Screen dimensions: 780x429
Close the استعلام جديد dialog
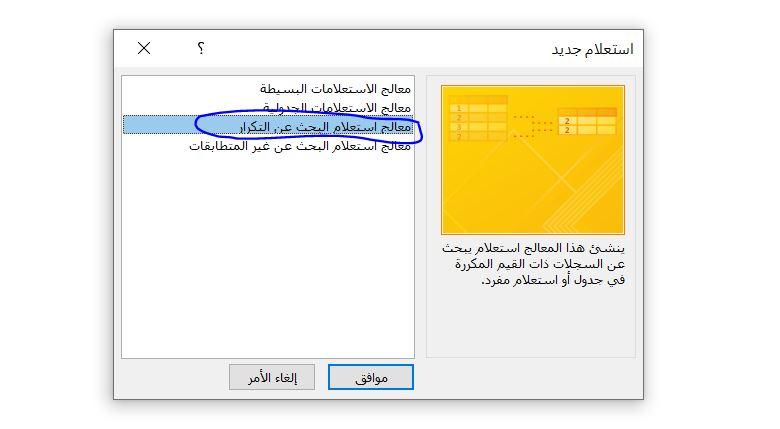click(144, 48)
